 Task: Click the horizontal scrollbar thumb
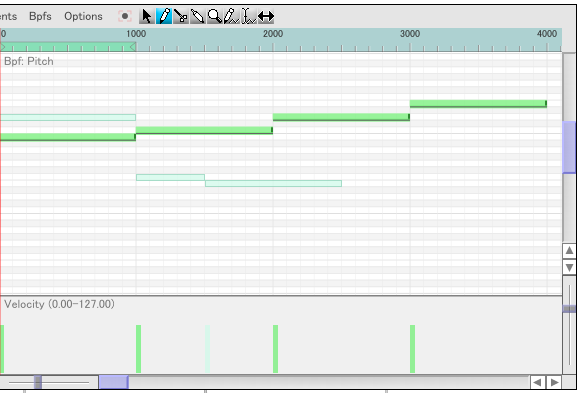point(114,382)
